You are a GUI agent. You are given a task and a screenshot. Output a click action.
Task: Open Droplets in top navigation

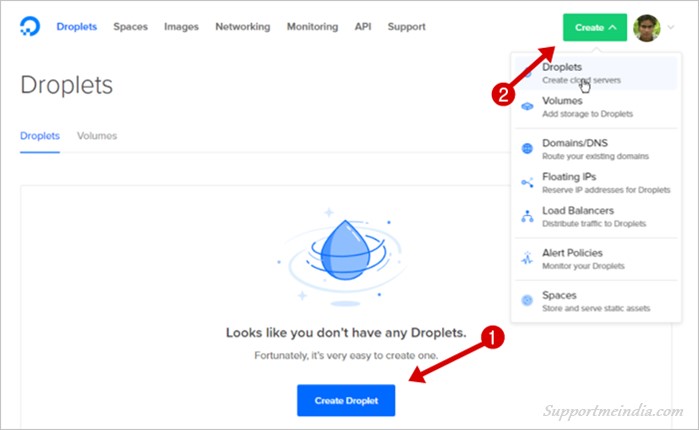[77, 27]
